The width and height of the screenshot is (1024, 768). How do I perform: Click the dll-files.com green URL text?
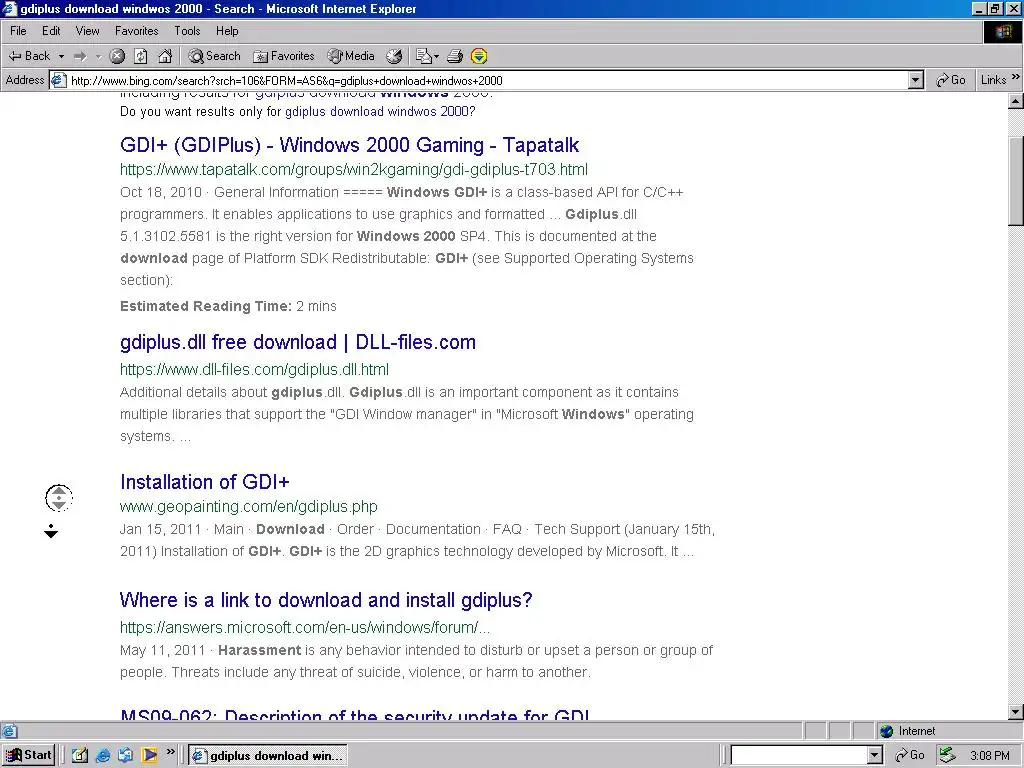[x=254, y=370]
